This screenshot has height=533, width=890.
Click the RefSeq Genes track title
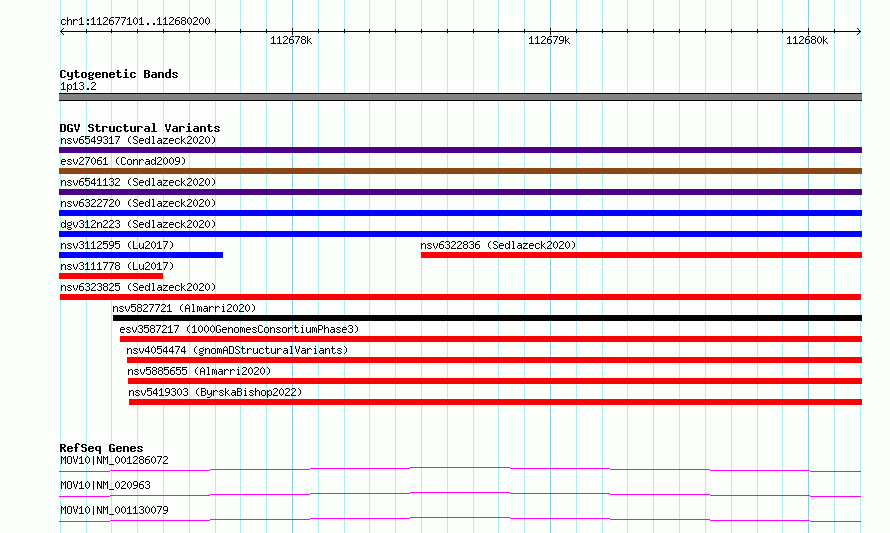pyautogui.click(x=101, y=448)
